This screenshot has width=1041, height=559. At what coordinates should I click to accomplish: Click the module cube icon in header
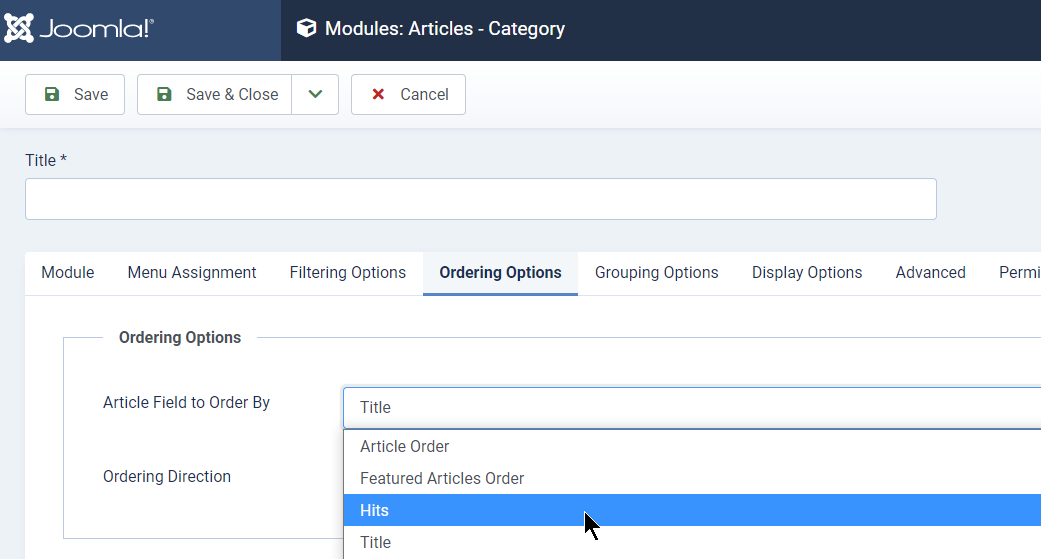(x=306, y=28)
